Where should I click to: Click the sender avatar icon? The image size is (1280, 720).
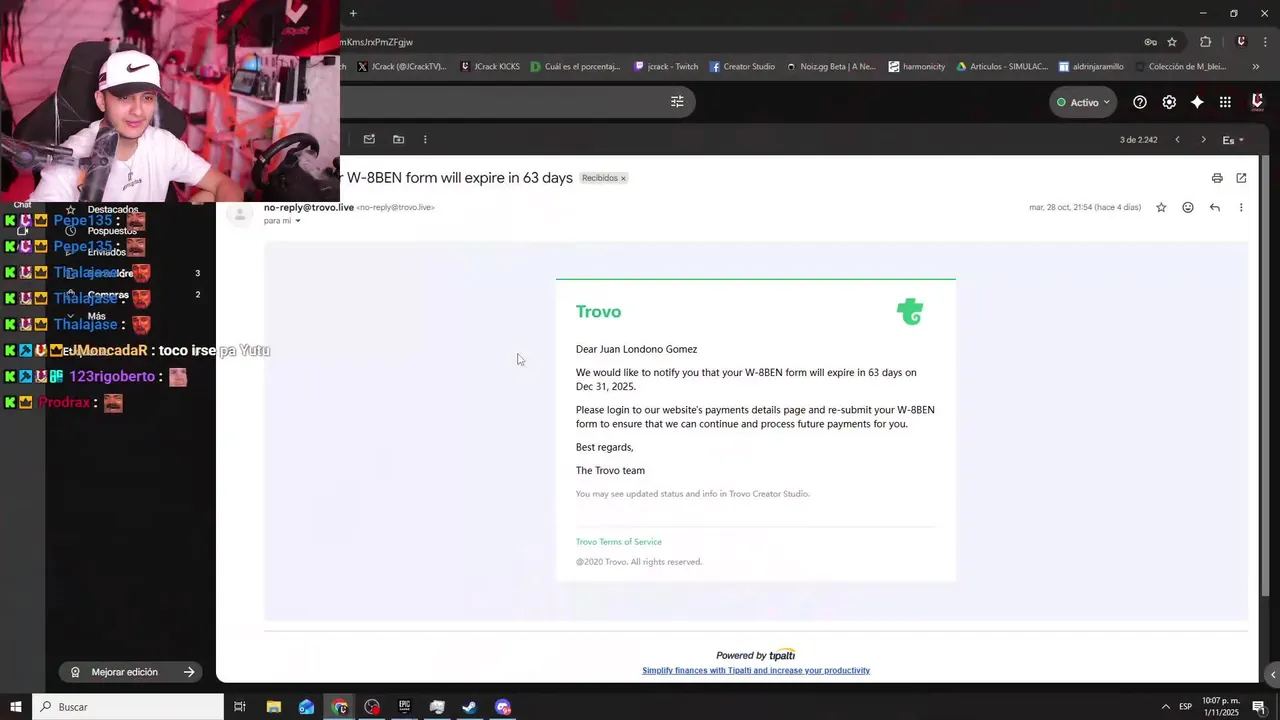(x=240, y=214)
